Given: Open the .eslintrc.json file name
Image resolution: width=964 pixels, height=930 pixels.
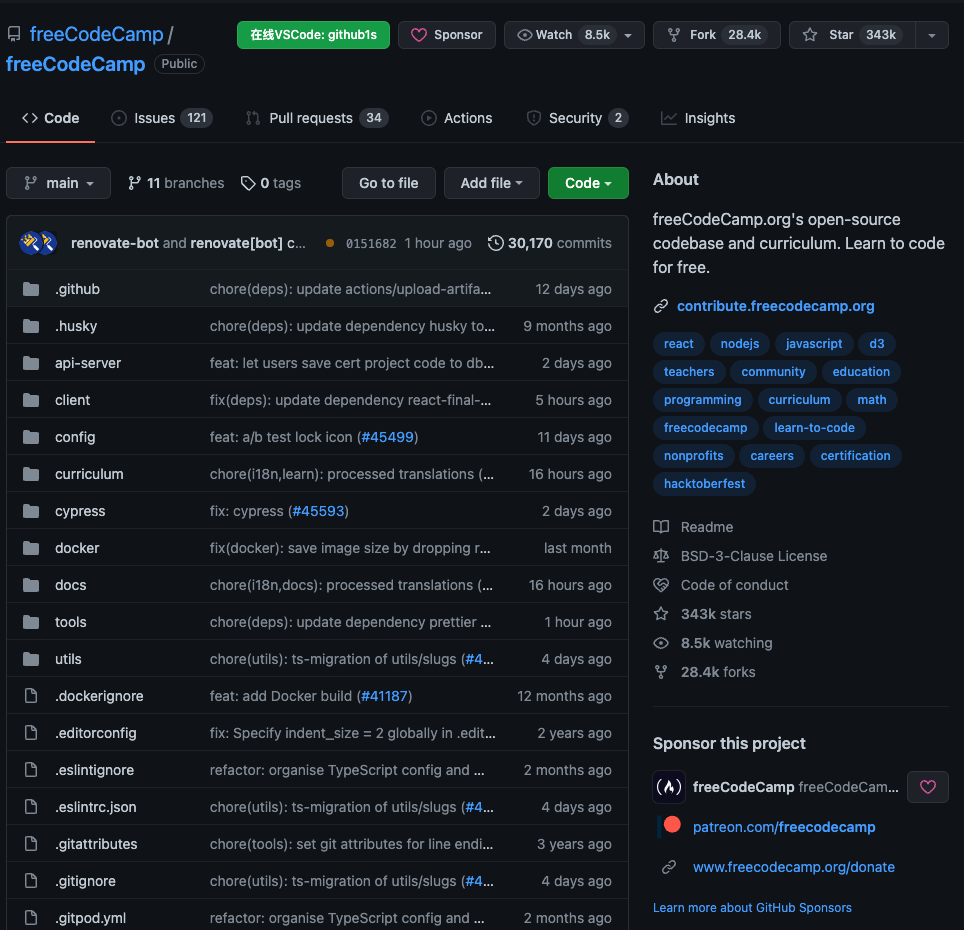Looking at the screenshot, I should pos(96,807).
